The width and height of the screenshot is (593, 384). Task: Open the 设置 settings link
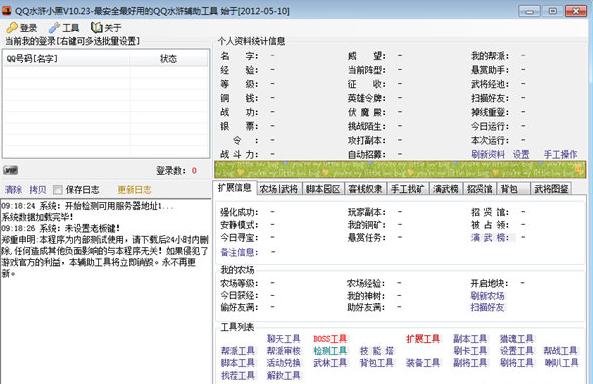click(x=521, y=154)
